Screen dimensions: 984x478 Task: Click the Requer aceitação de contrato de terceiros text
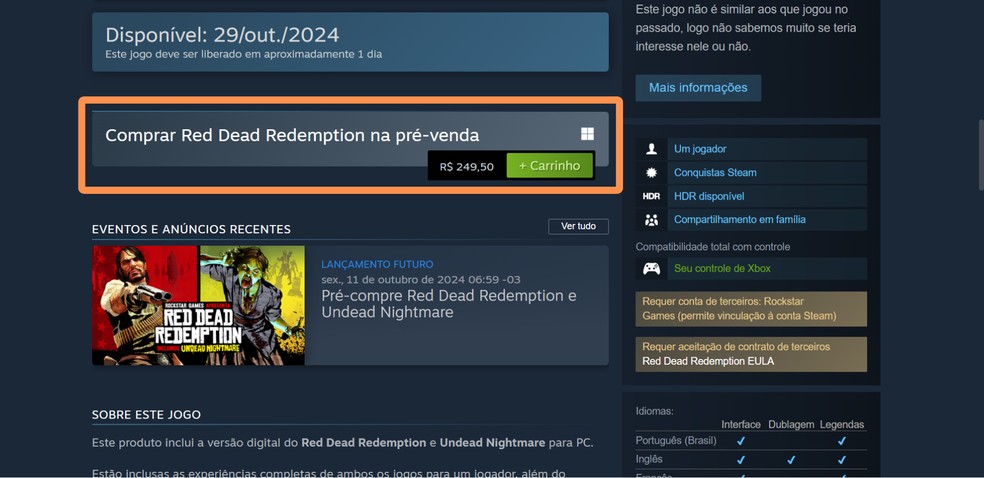tap(736, 346)
